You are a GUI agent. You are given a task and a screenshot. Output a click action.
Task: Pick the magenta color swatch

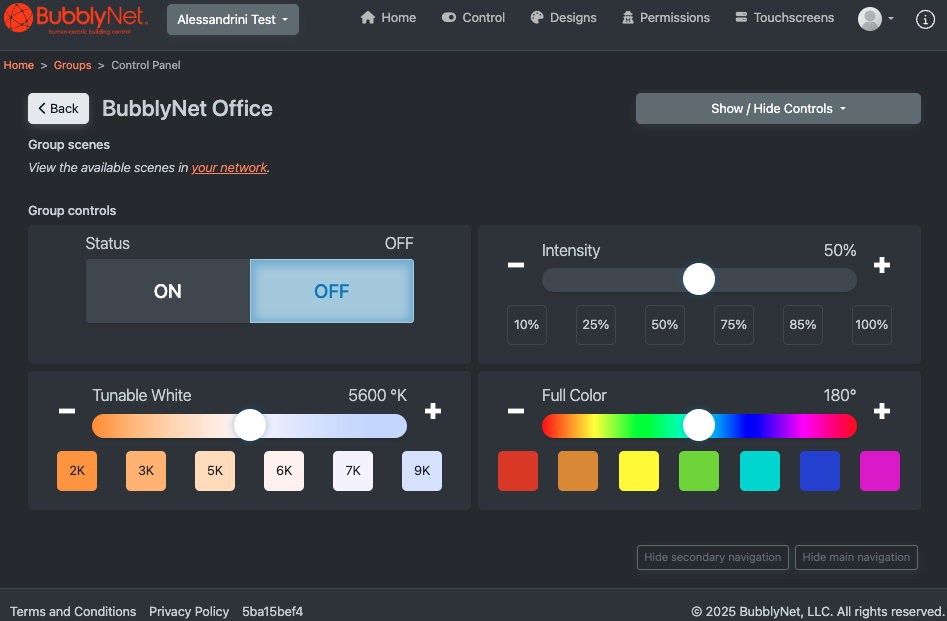[x=879, y=470]
